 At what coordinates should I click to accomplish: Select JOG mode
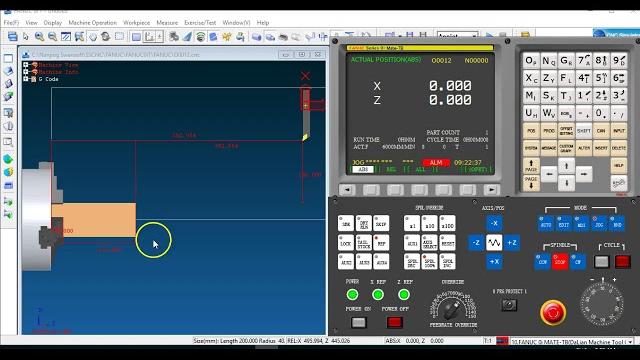pyautogui.click(x=599, y=224)
